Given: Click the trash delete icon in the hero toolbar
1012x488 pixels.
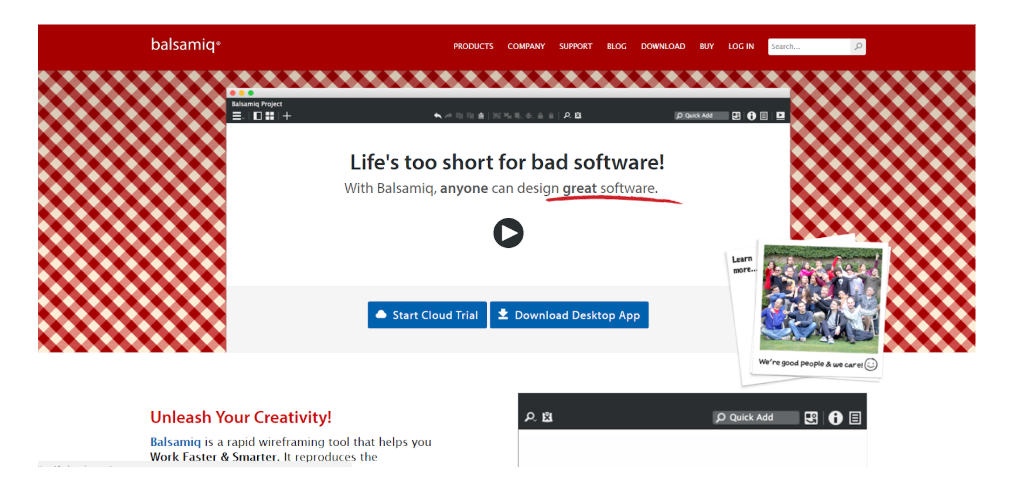Looking at the screenshot, I should pyautogui.click(x=551, y=116).
